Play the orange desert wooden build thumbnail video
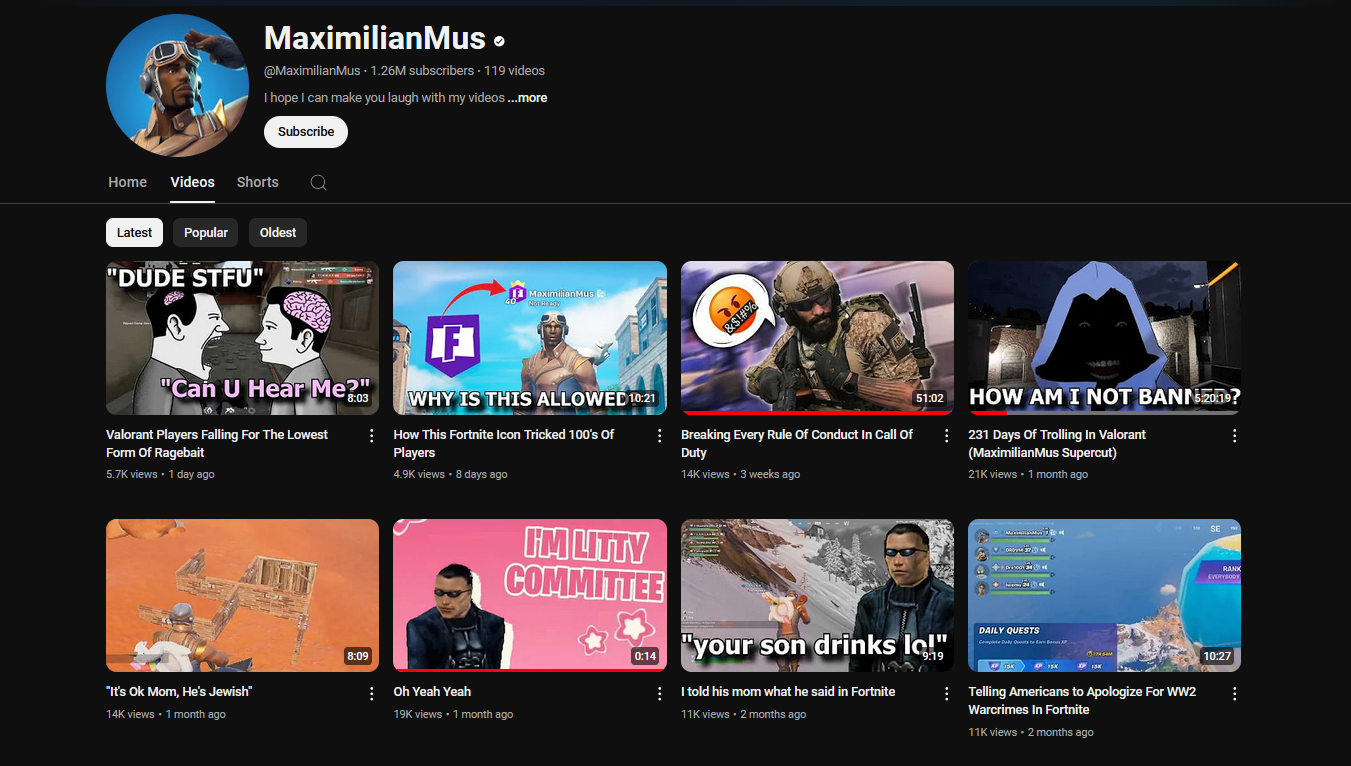The height and width of the screenshot is (766, 1351). (242, 595)
